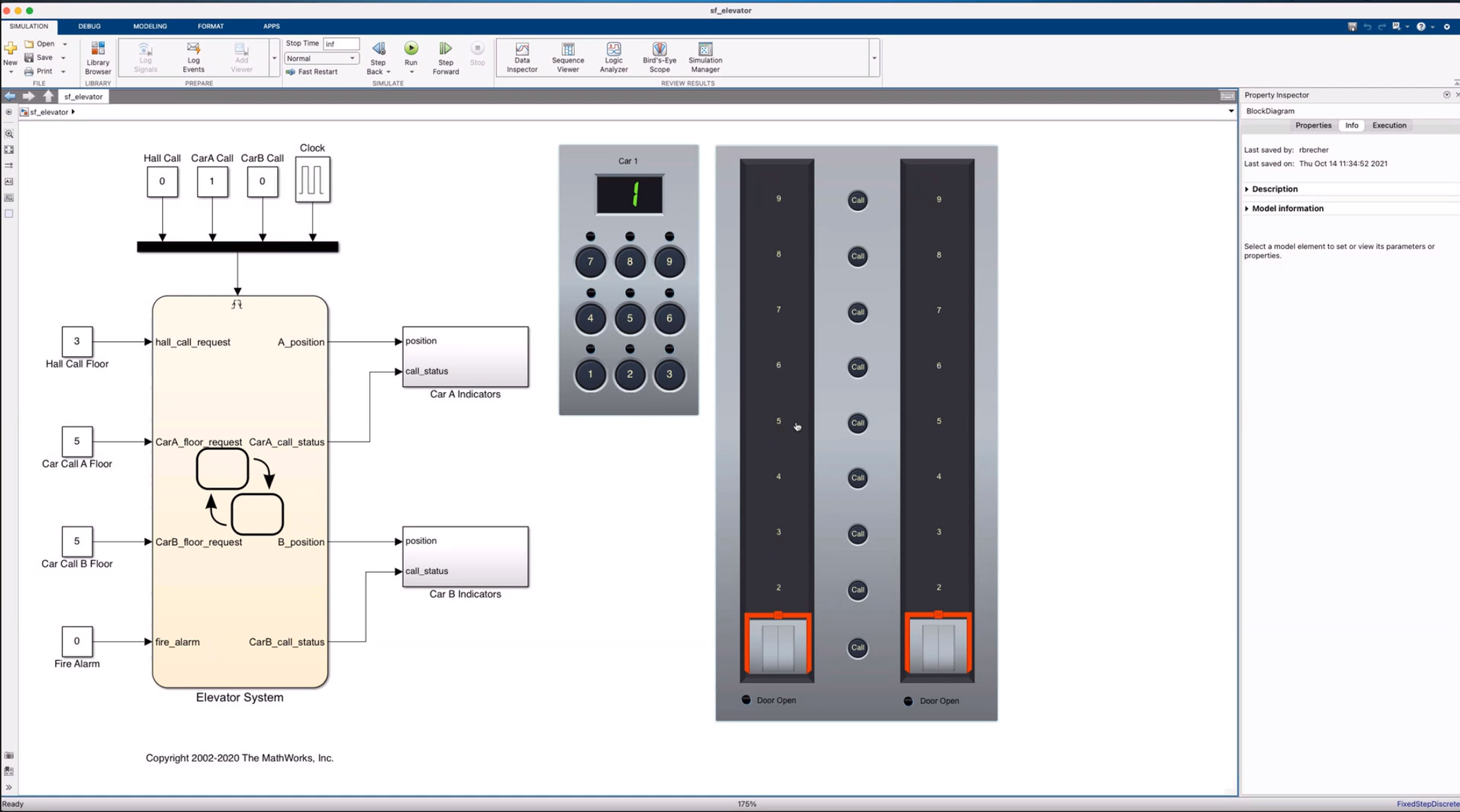Open the Data Inspector

tap(522, 57)
